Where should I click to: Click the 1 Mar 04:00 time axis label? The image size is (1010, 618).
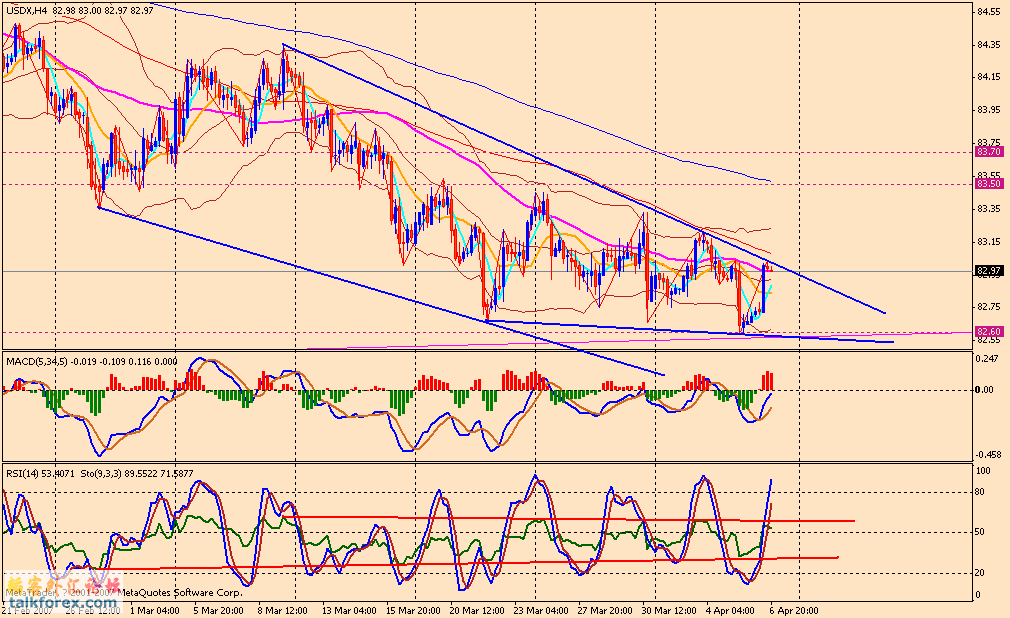click(x=155, y=610)
